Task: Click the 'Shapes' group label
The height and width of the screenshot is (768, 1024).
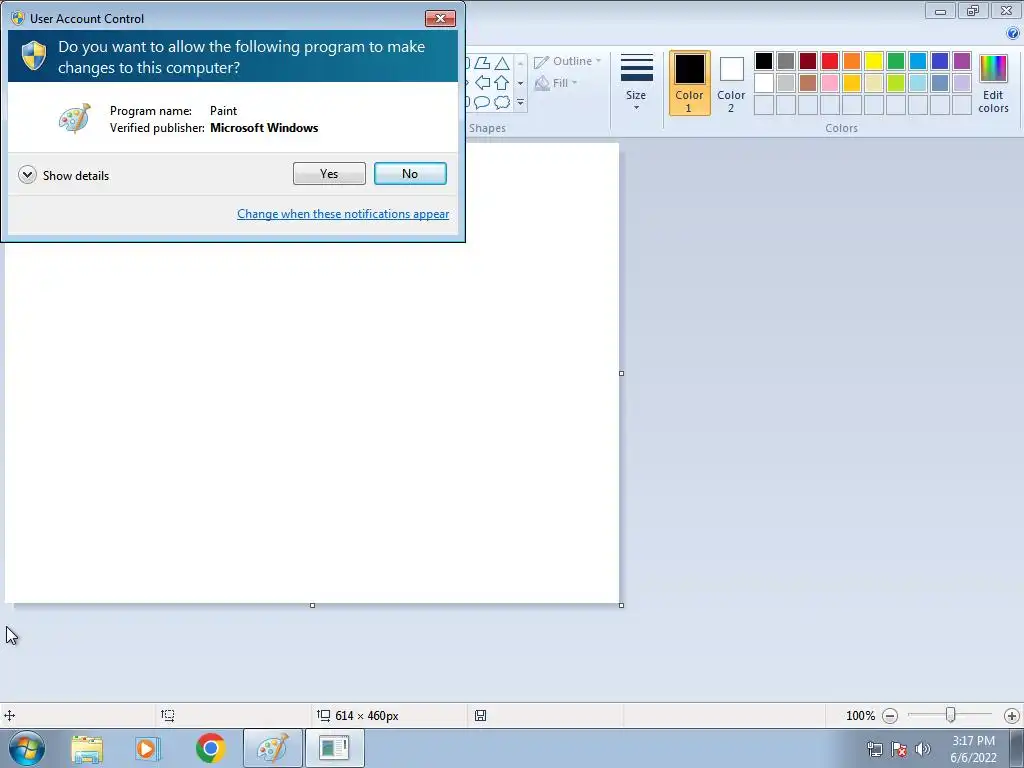Action: click(x=487, y=128)
